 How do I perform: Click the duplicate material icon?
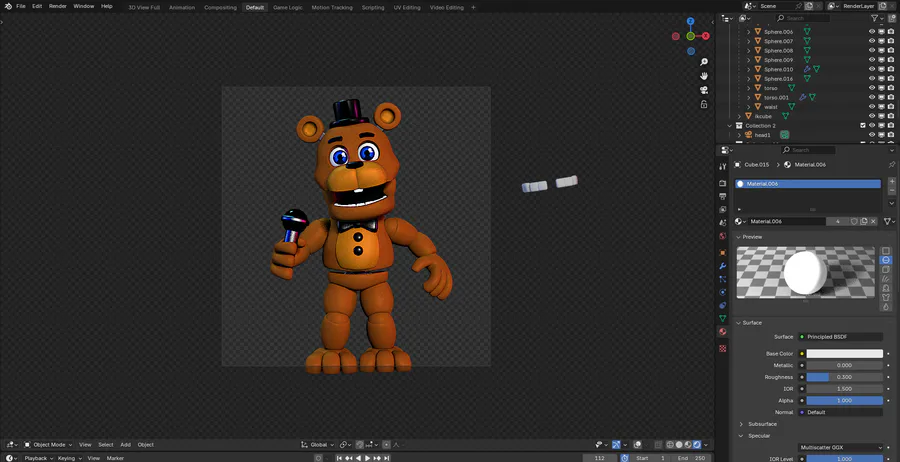point(864,222)
